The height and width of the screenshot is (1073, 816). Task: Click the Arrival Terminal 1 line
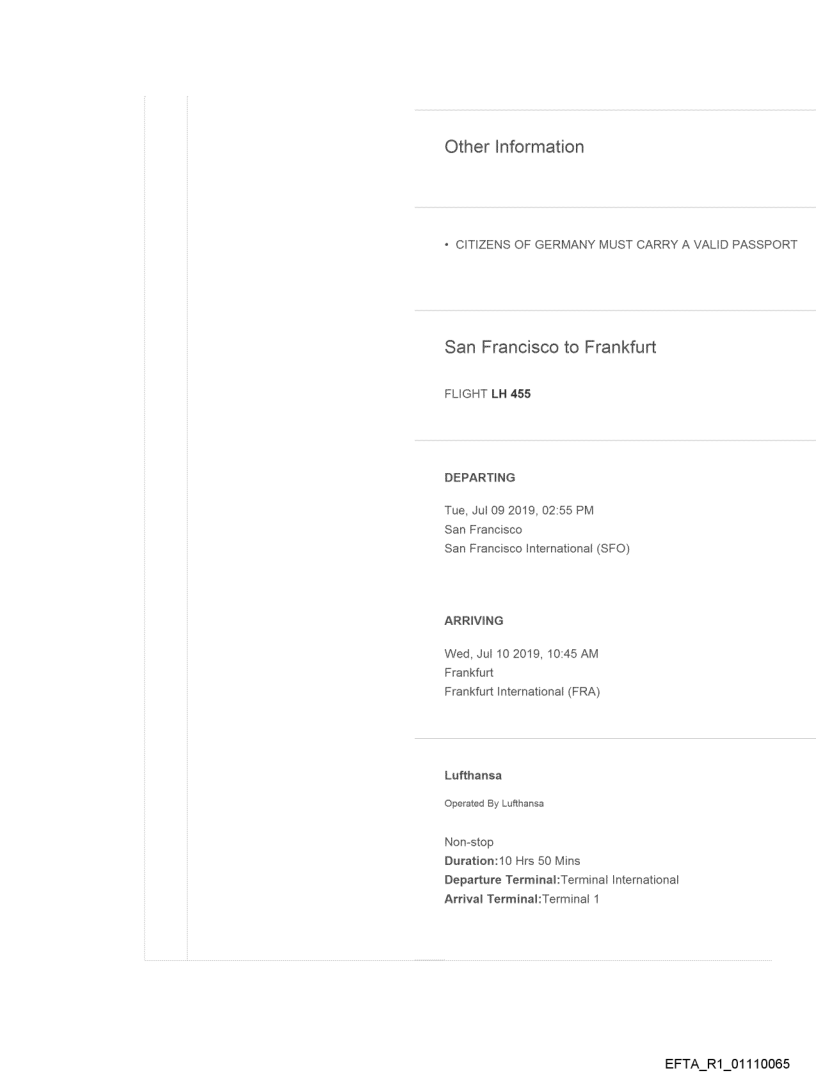[520, 898]
